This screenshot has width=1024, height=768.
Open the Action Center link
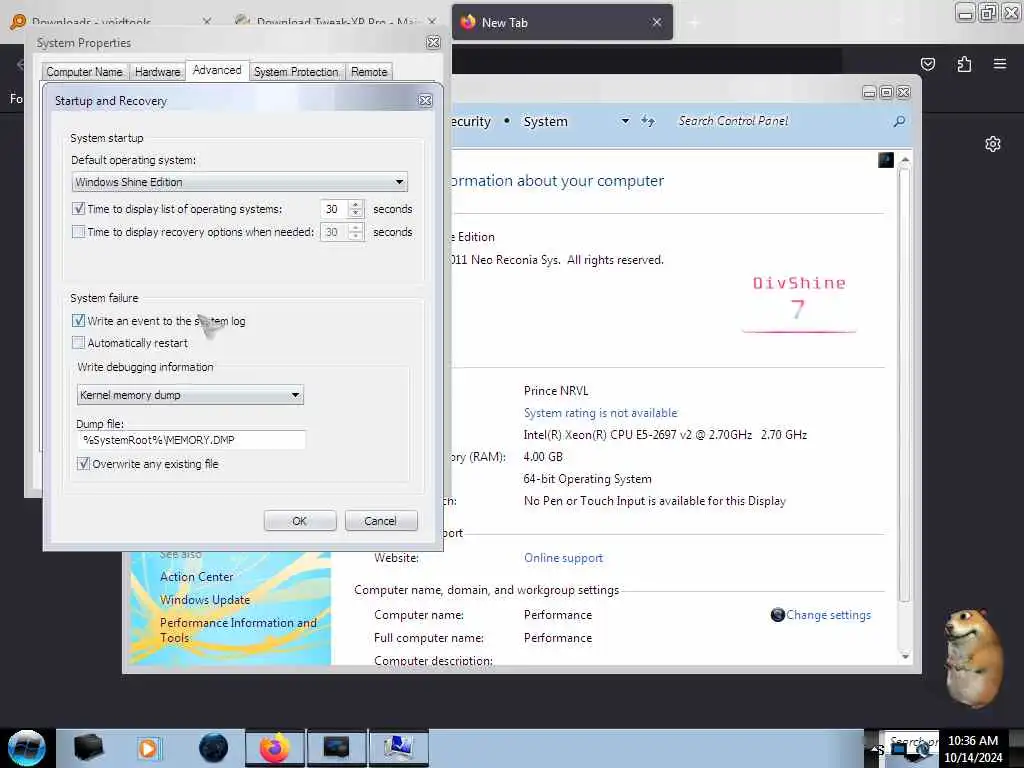pos(197,577)
